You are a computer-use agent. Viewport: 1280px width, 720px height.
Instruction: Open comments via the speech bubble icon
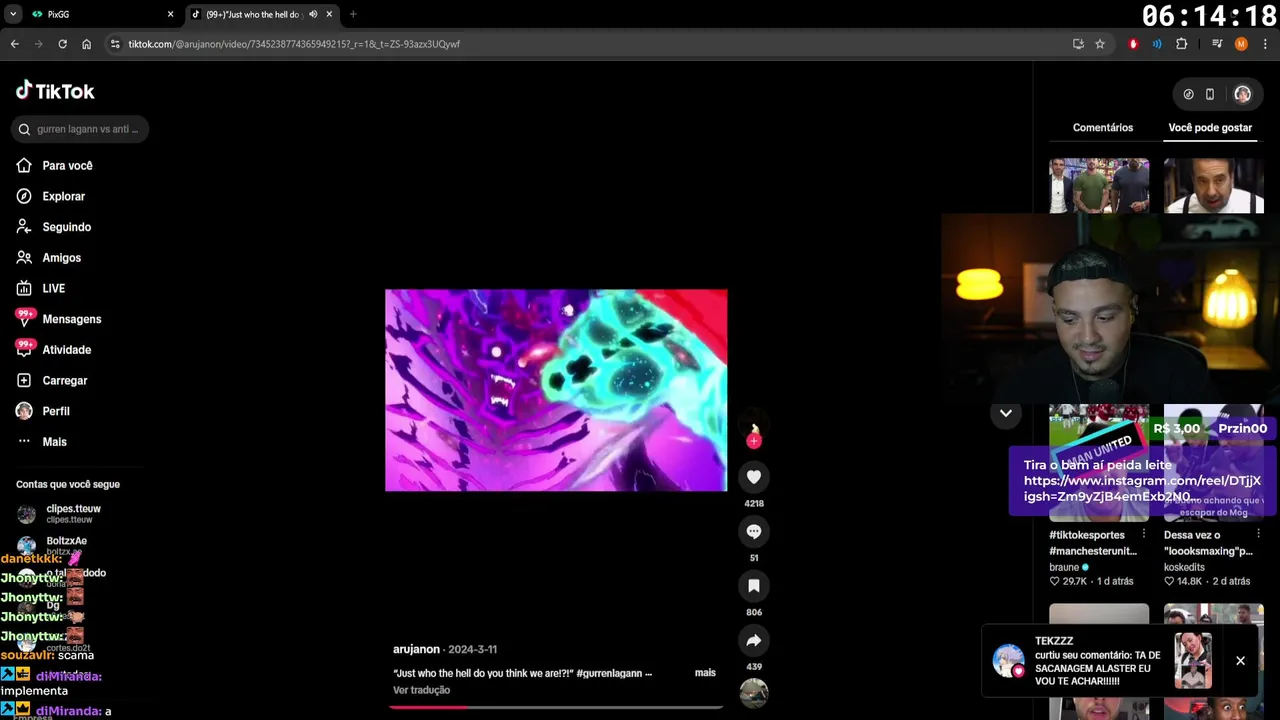point(754,531)
